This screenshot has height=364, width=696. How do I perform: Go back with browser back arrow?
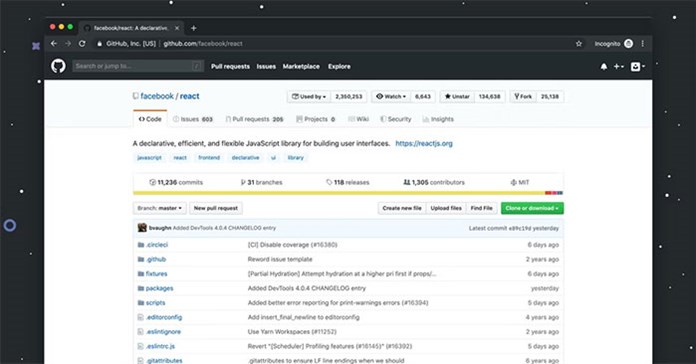[54, 44]
